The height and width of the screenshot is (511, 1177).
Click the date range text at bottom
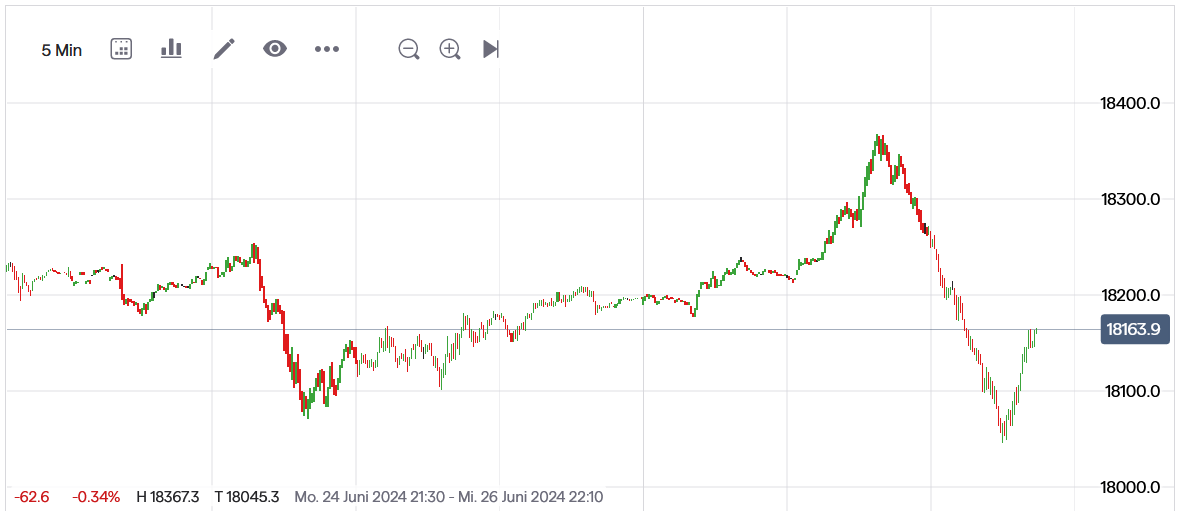tap(448, 496)
